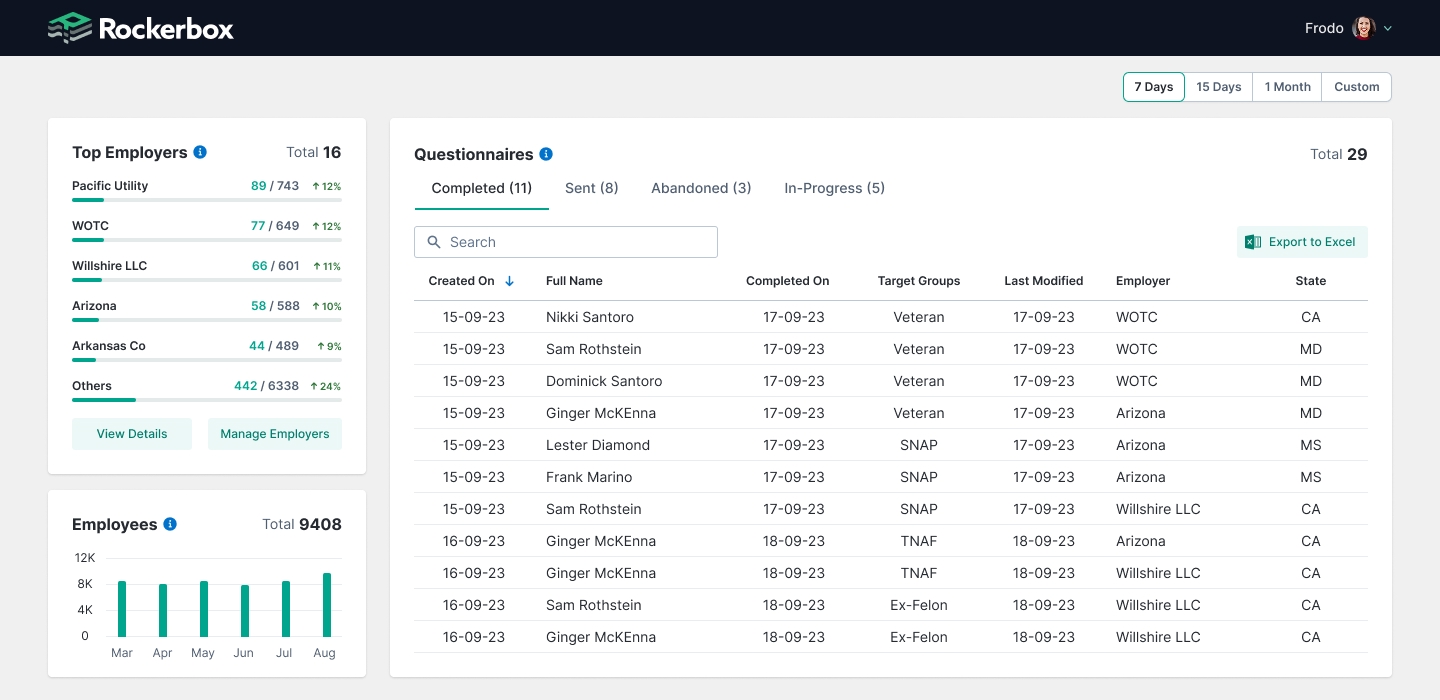Click the Employees info icon
This screenshot has width=1440, height=700.
click(x=170, y=524)
